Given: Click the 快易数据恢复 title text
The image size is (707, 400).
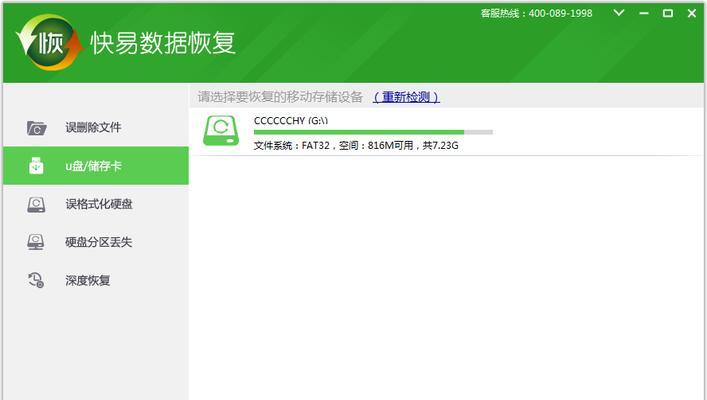Looking at the screenshot, I should point(163,43).
